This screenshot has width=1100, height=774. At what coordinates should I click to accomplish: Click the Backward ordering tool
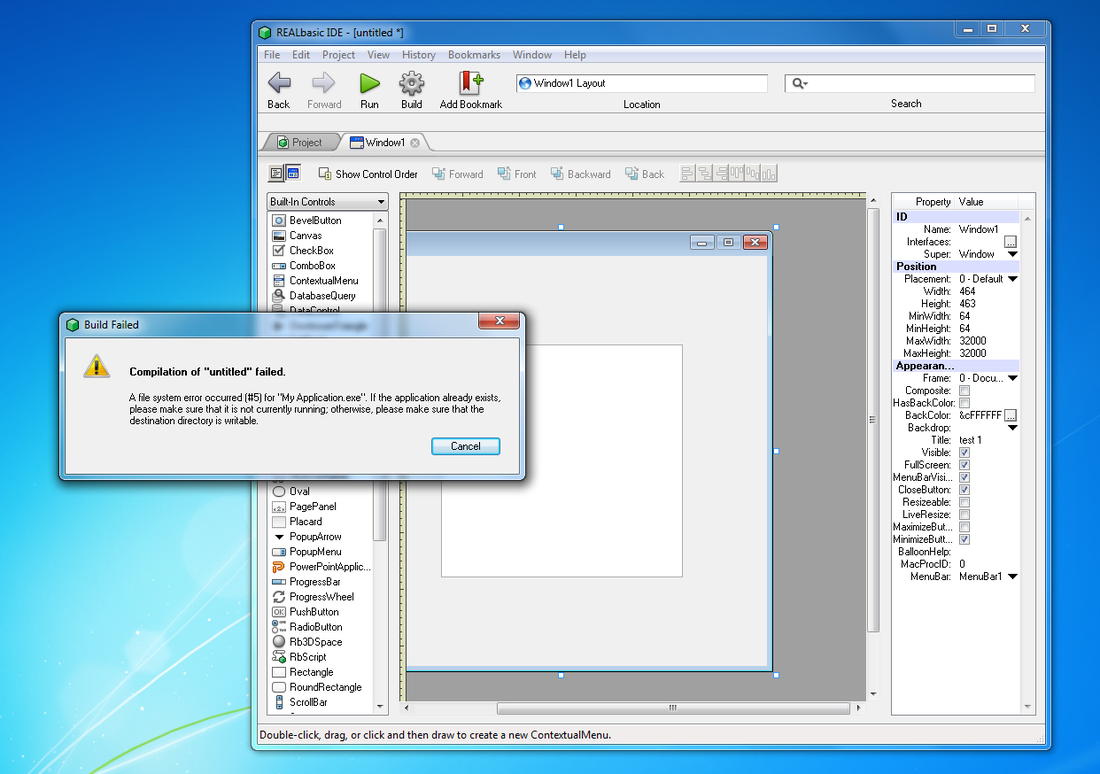[581, 174]
